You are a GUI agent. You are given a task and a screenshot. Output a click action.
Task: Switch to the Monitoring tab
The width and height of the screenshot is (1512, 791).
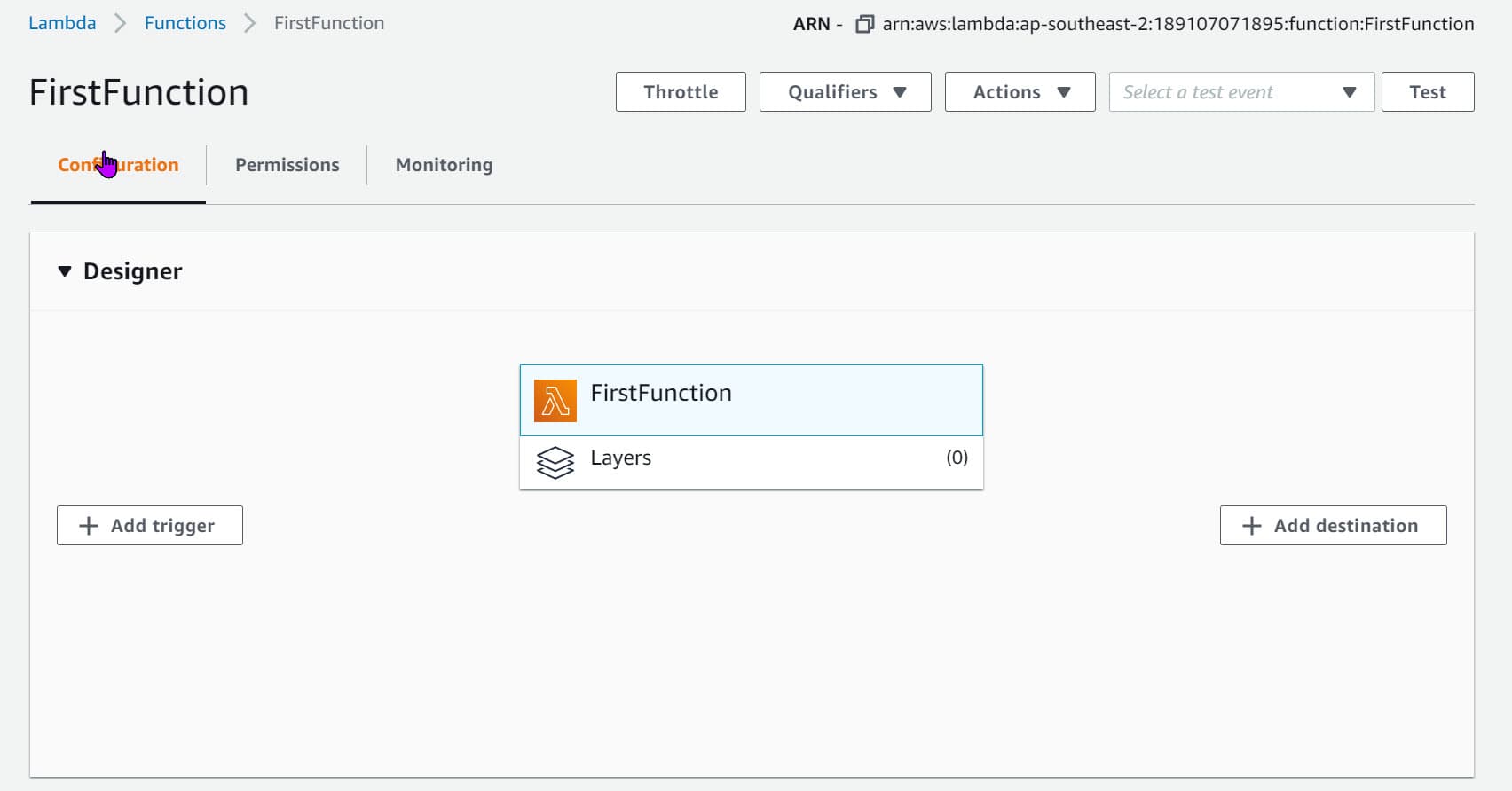click(445, 165)
